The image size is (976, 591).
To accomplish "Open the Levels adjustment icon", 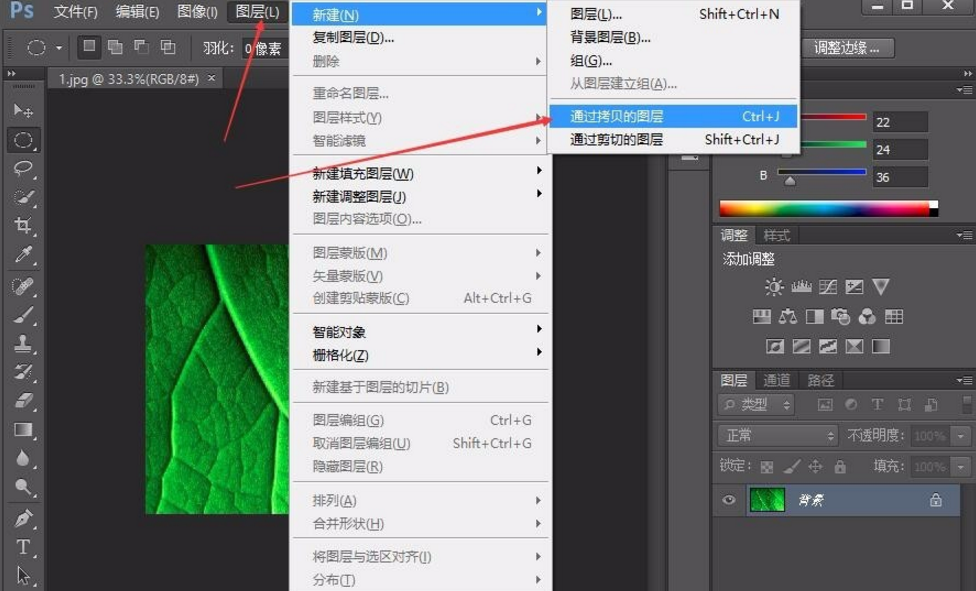I will (800, 287).
